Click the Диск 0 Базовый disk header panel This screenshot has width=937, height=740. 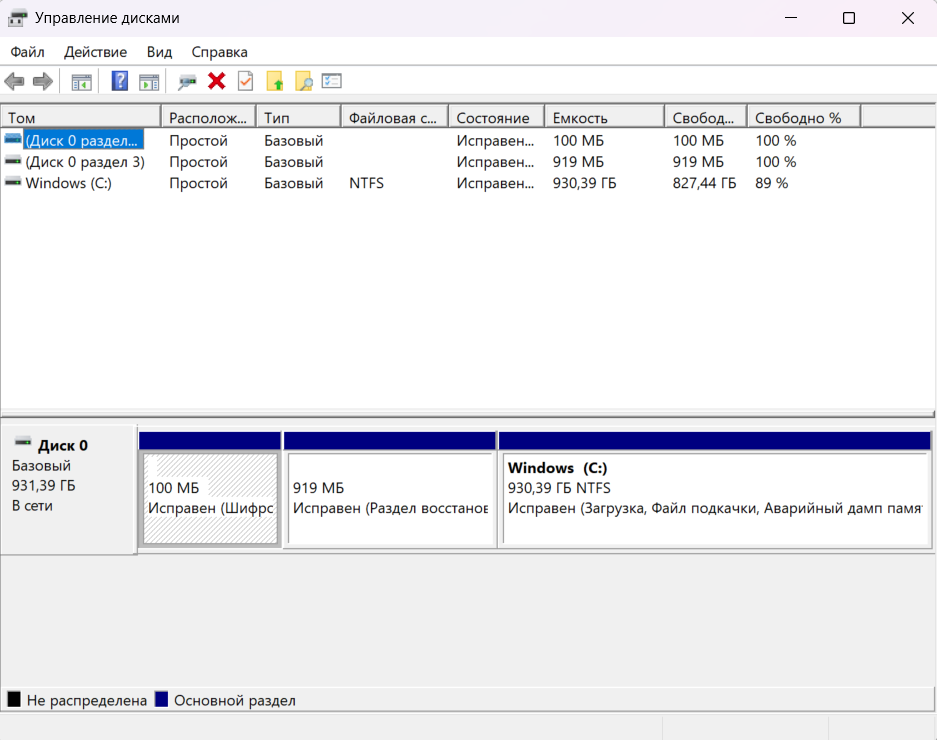coord(69,489)
